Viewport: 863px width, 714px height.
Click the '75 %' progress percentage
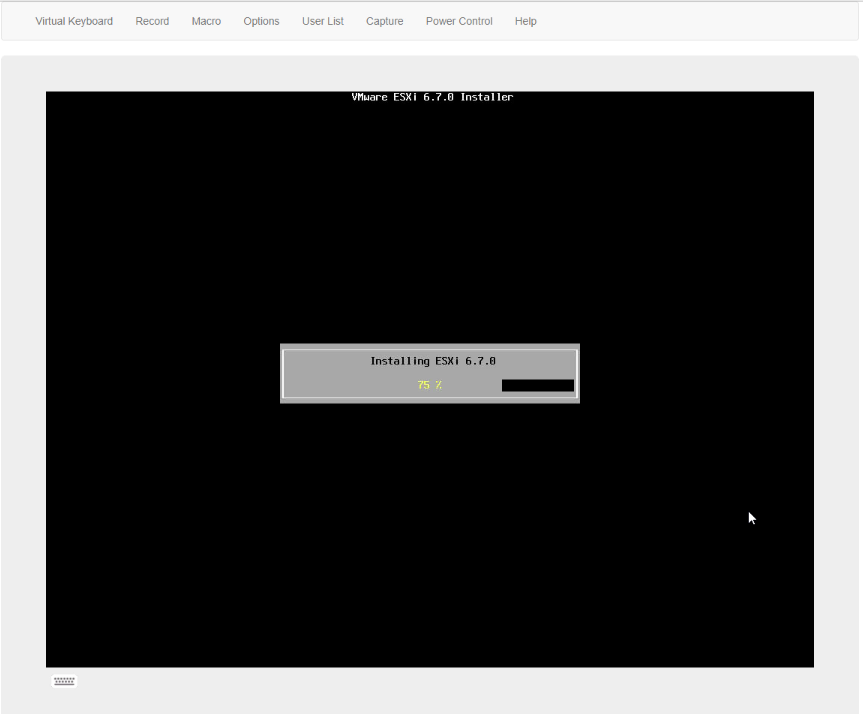(429, 385)
